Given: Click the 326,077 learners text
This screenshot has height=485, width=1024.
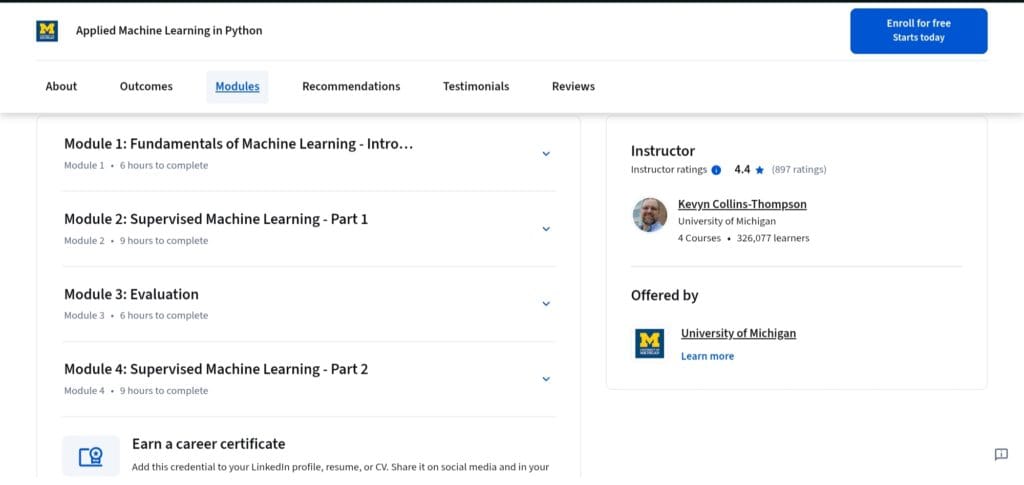Looking at the screenshot, I should 773,238.
